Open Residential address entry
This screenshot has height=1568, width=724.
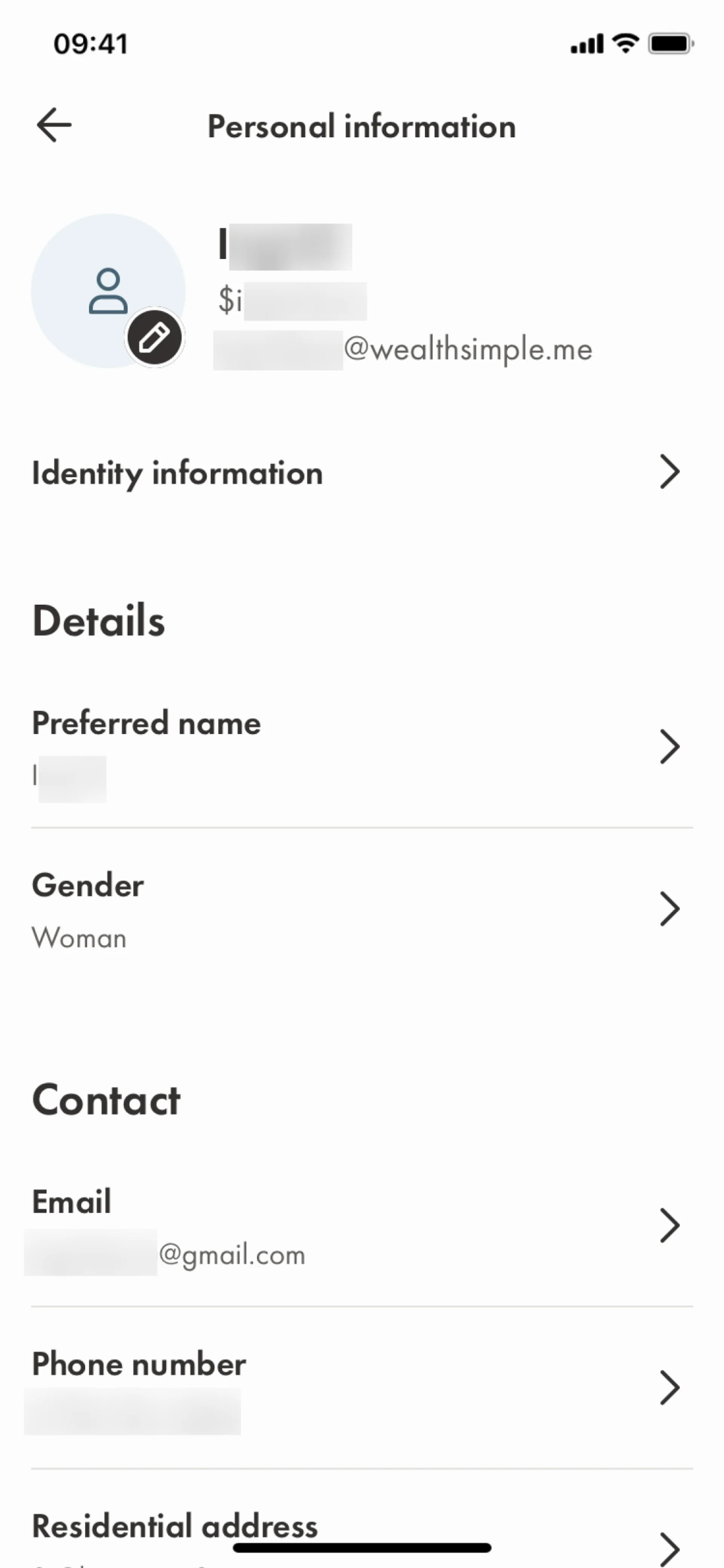(x=175, y=1526)
